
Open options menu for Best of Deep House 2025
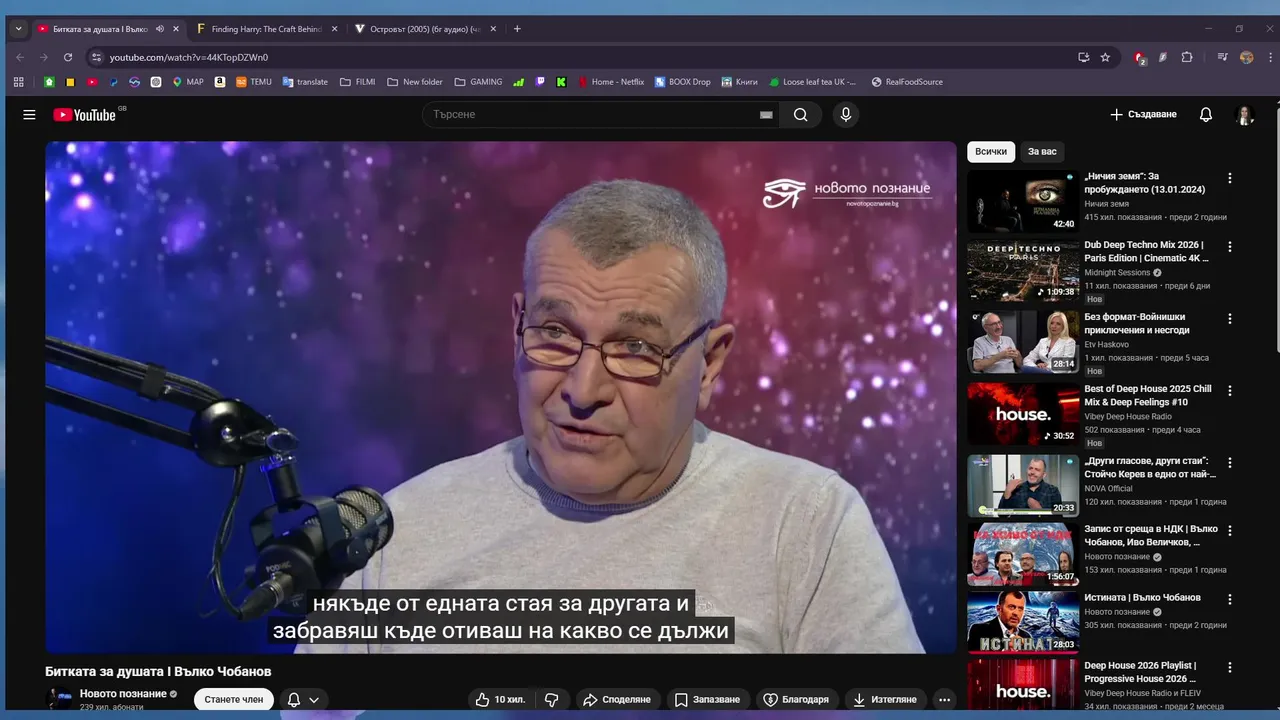1230,390
